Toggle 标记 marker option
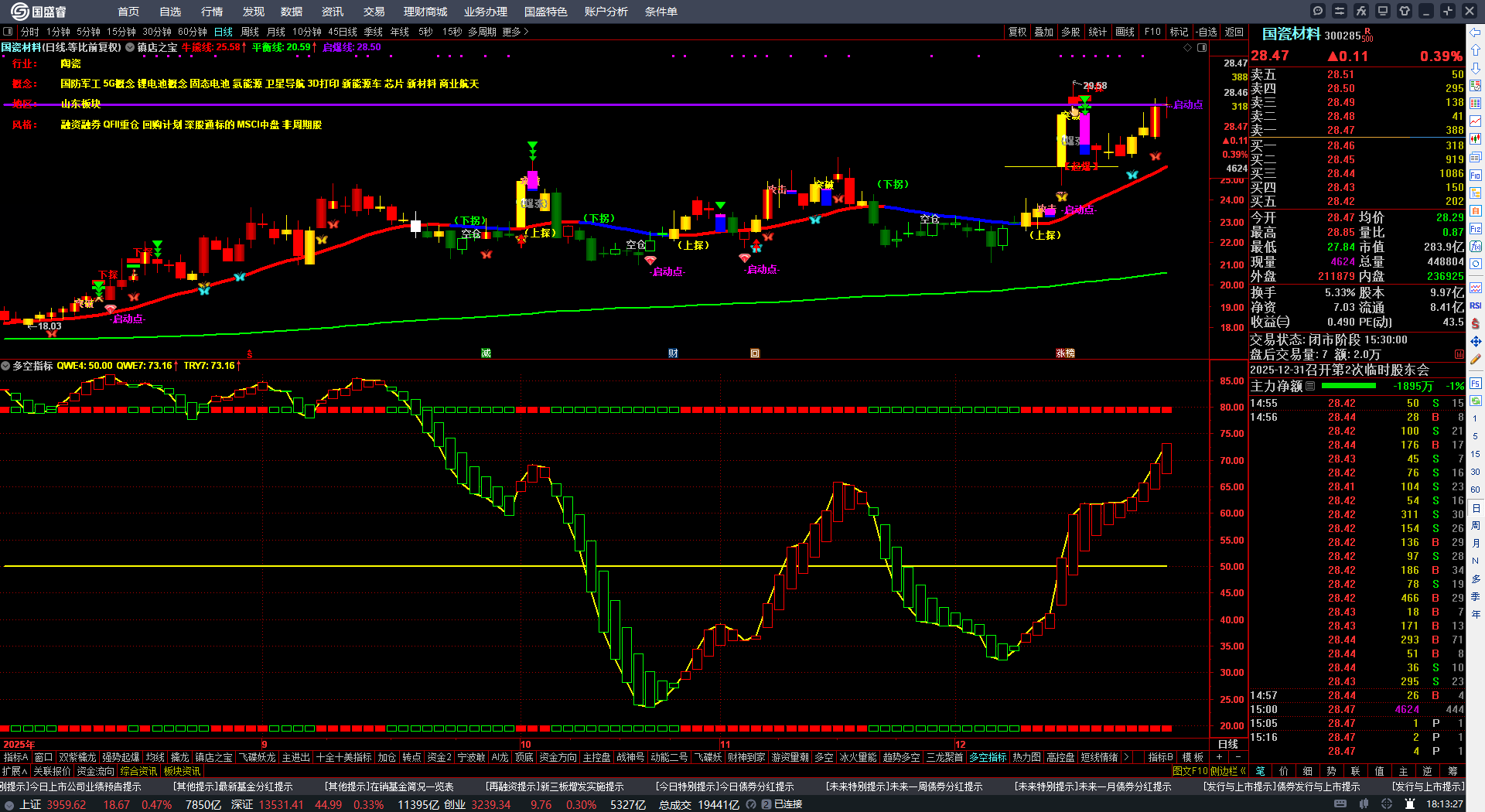Viewport: 1485px width, 812px height. 1179,32
